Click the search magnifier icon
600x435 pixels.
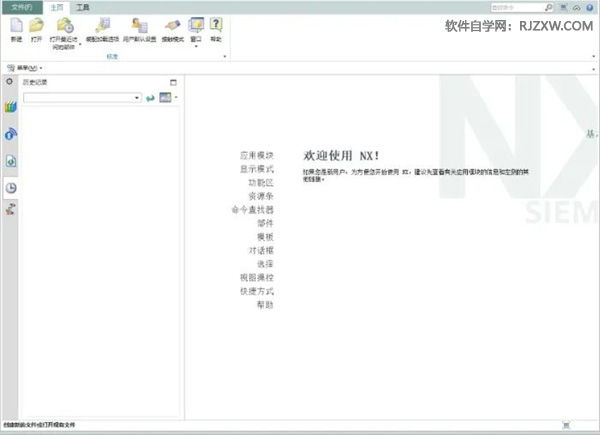pos(549,7)
